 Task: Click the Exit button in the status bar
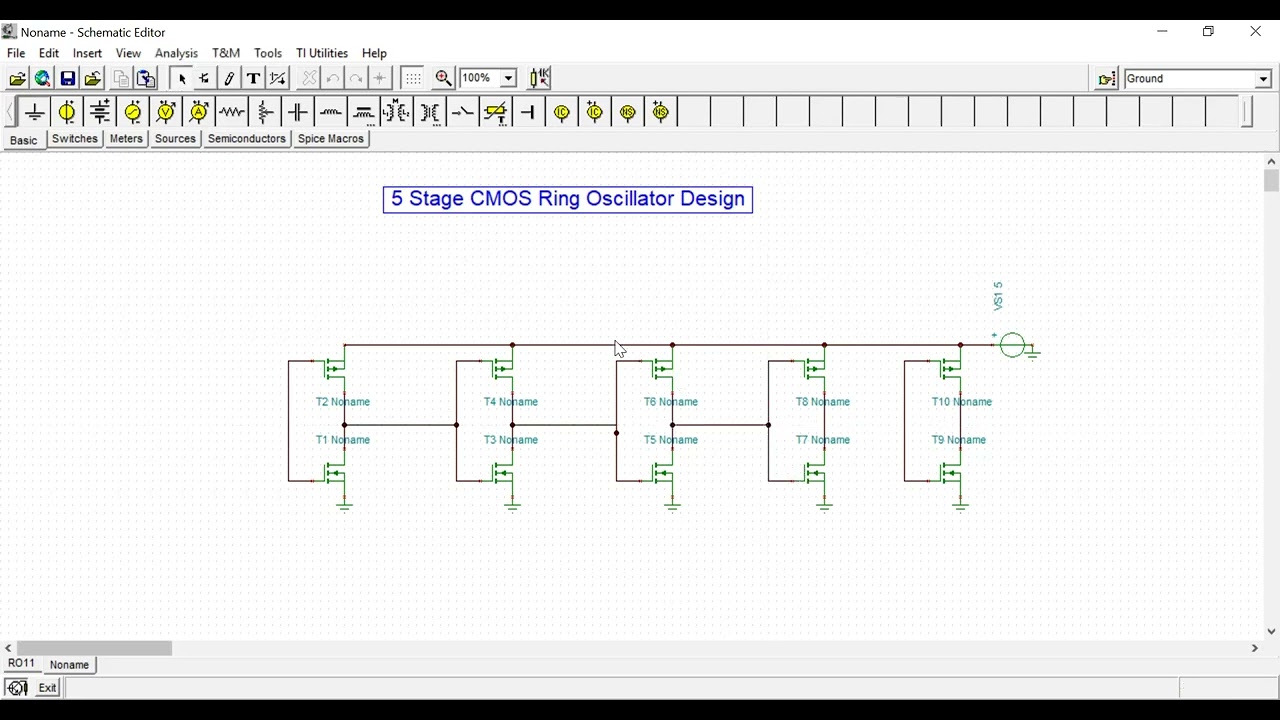(x=48, y=688)
